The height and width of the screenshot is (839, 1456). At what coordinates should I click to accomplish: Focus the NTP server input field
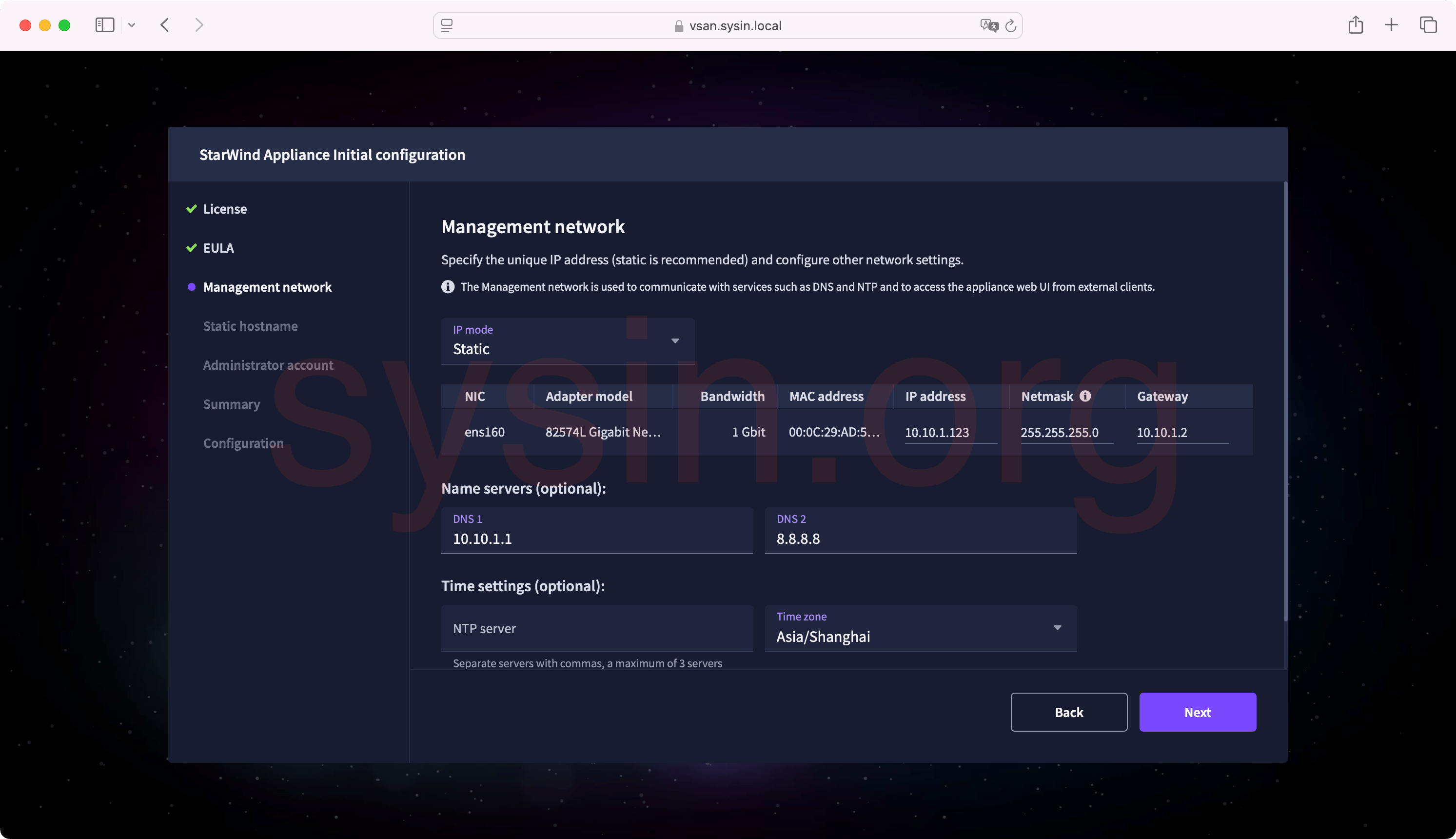click(x=597, y=628)
